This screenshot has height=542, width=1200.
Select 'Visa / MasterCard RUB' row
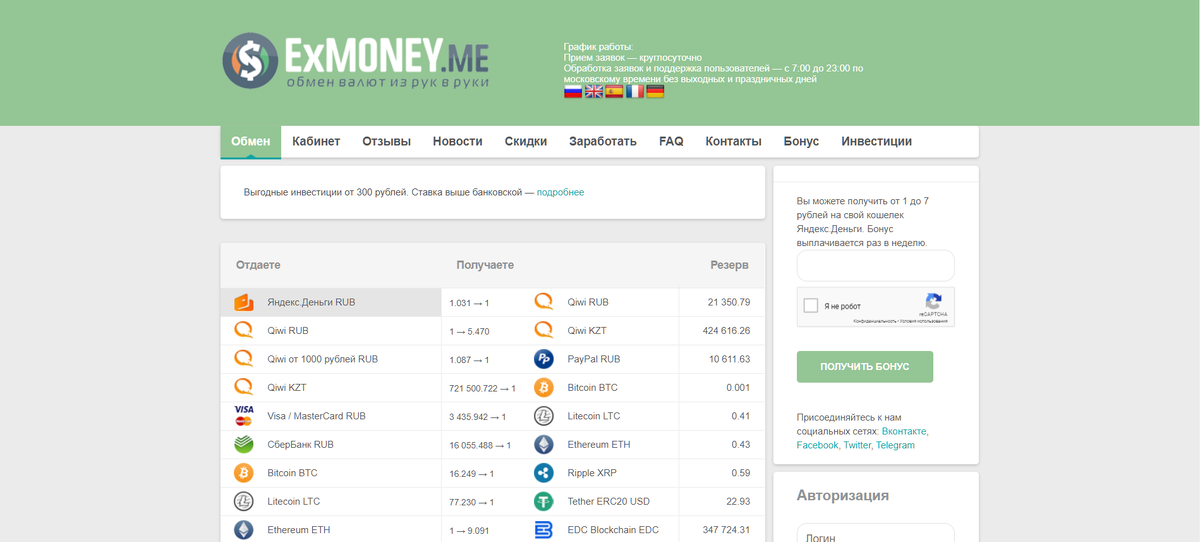[x=331, y=415]
